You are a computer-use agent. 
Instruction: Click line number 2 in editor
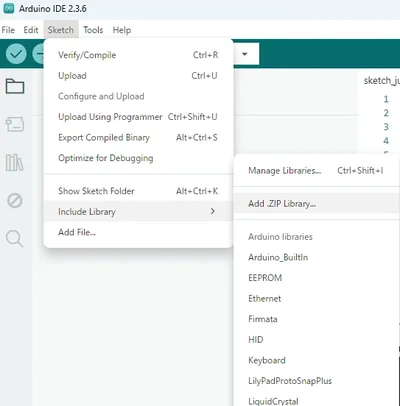pyautogui.click(x=386, y=113)
